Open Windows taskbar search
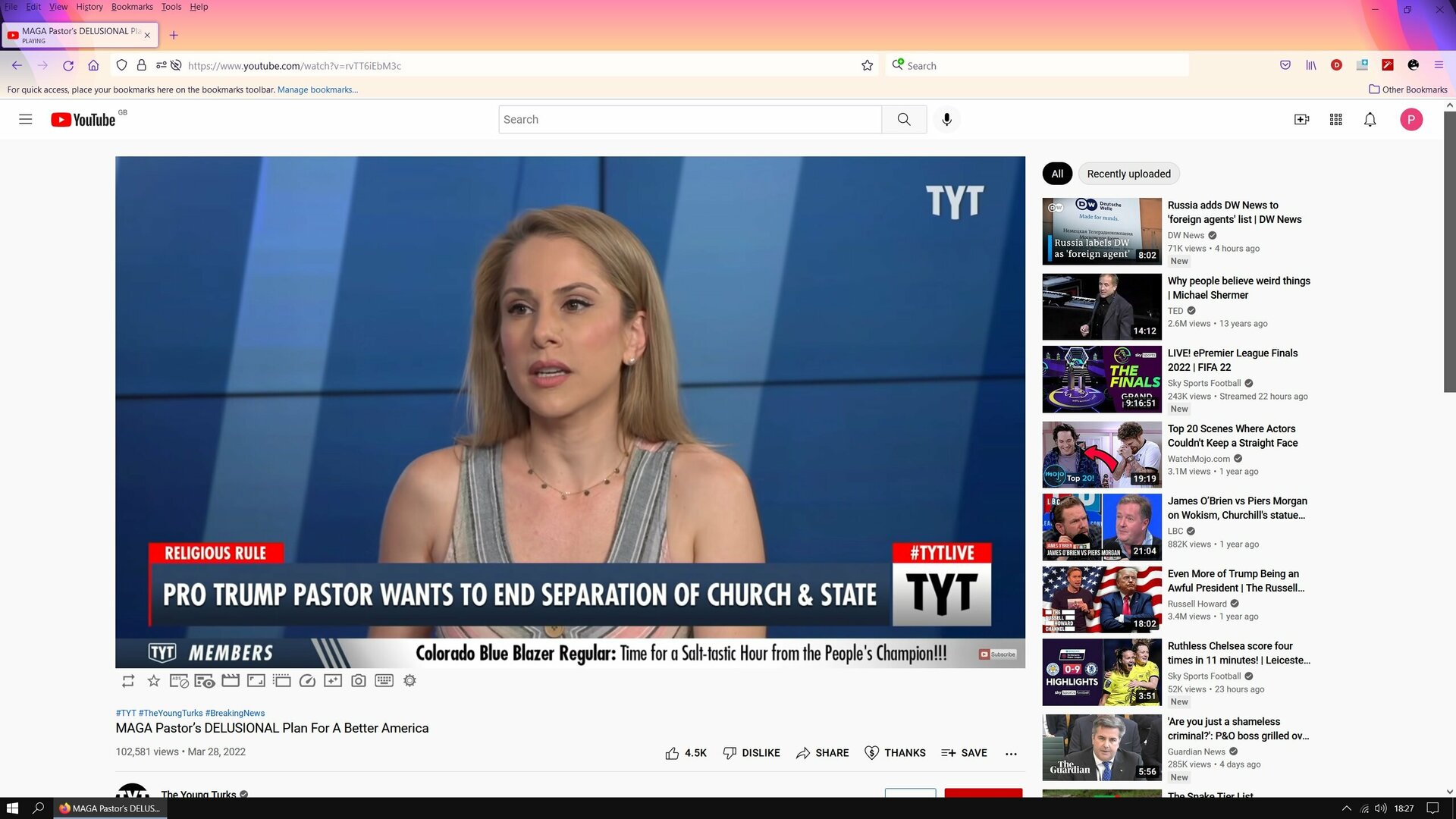1456x819 pixels. tap(38, 808)
